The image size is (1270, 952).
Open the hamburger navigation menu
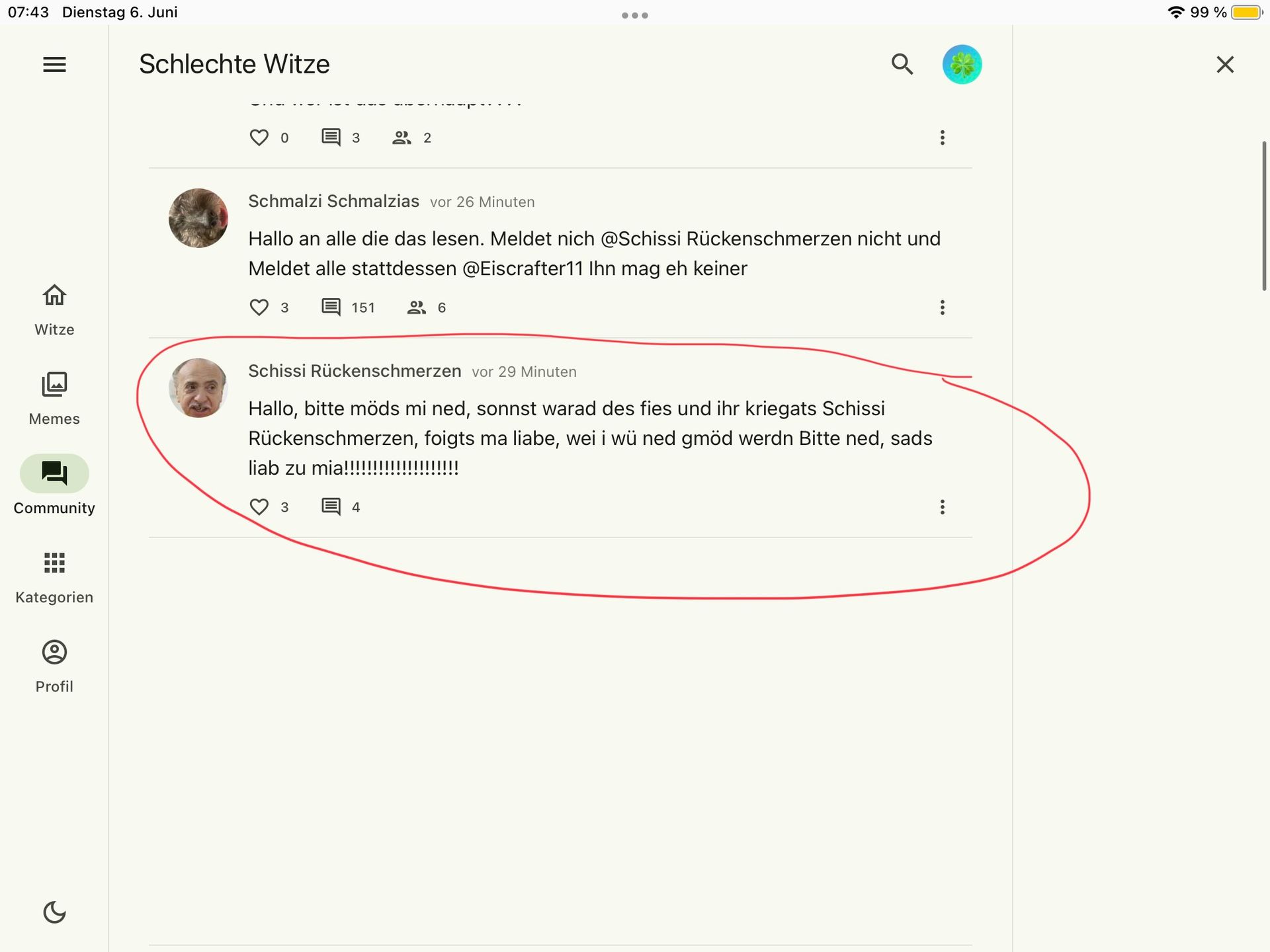tap(54, 64)
